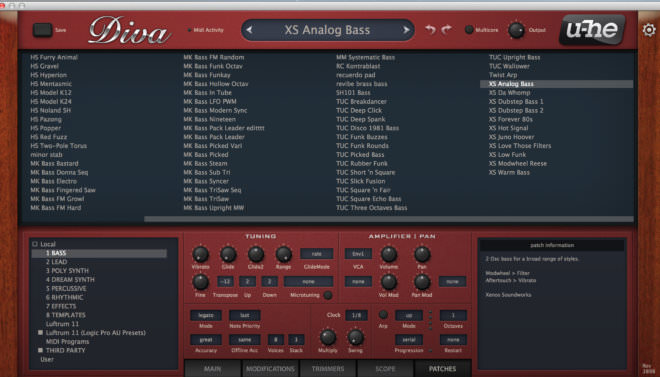Switch to the SCOPE tab
Image resolution: width=660 pixels, height=377 pixels.
(x=385, y=369)
